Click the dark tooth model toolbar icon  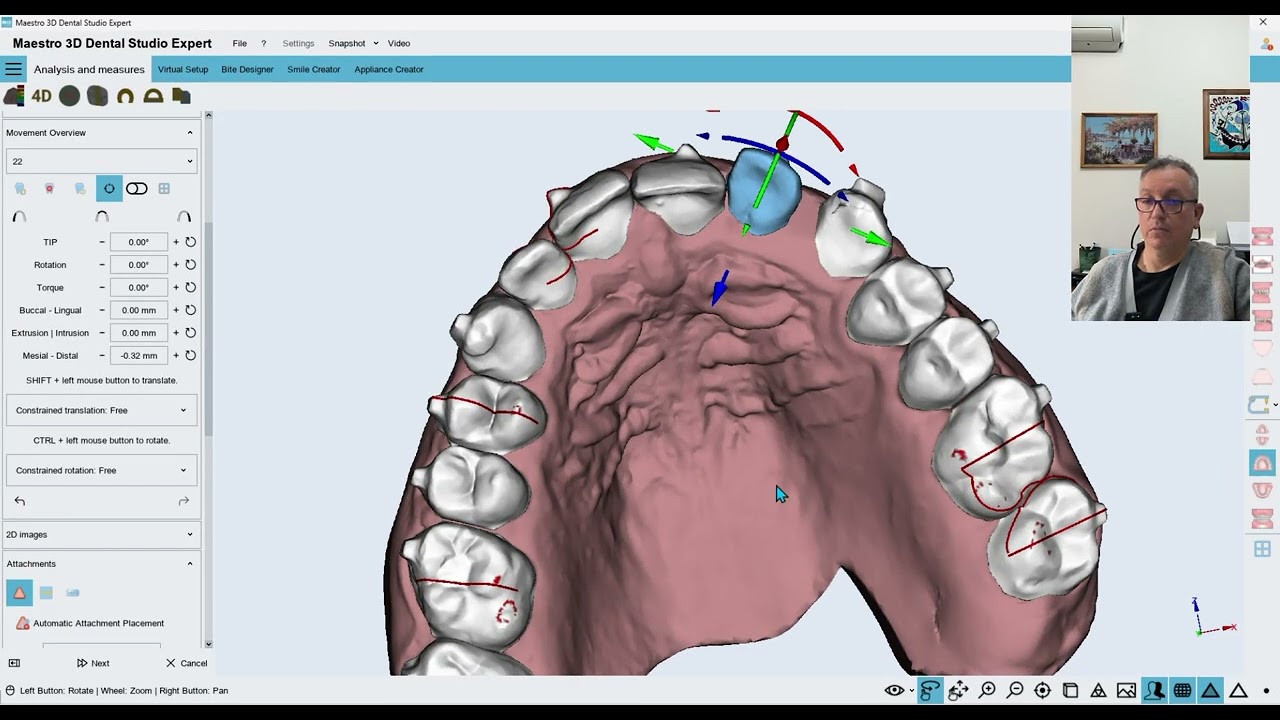[97, 96]
